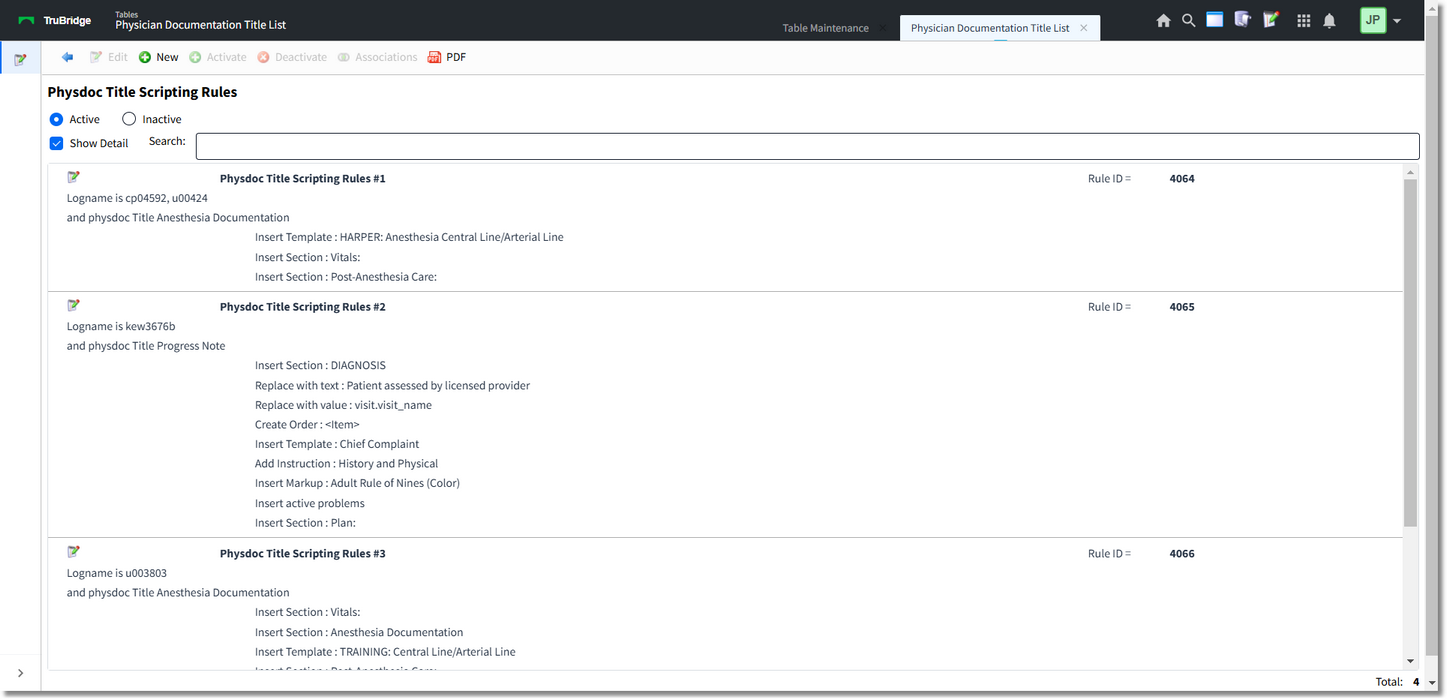Click 'Insert active problems' line
Viewport: 1447px width, 700px height.
pyautogui.click(x=310, y=503)
